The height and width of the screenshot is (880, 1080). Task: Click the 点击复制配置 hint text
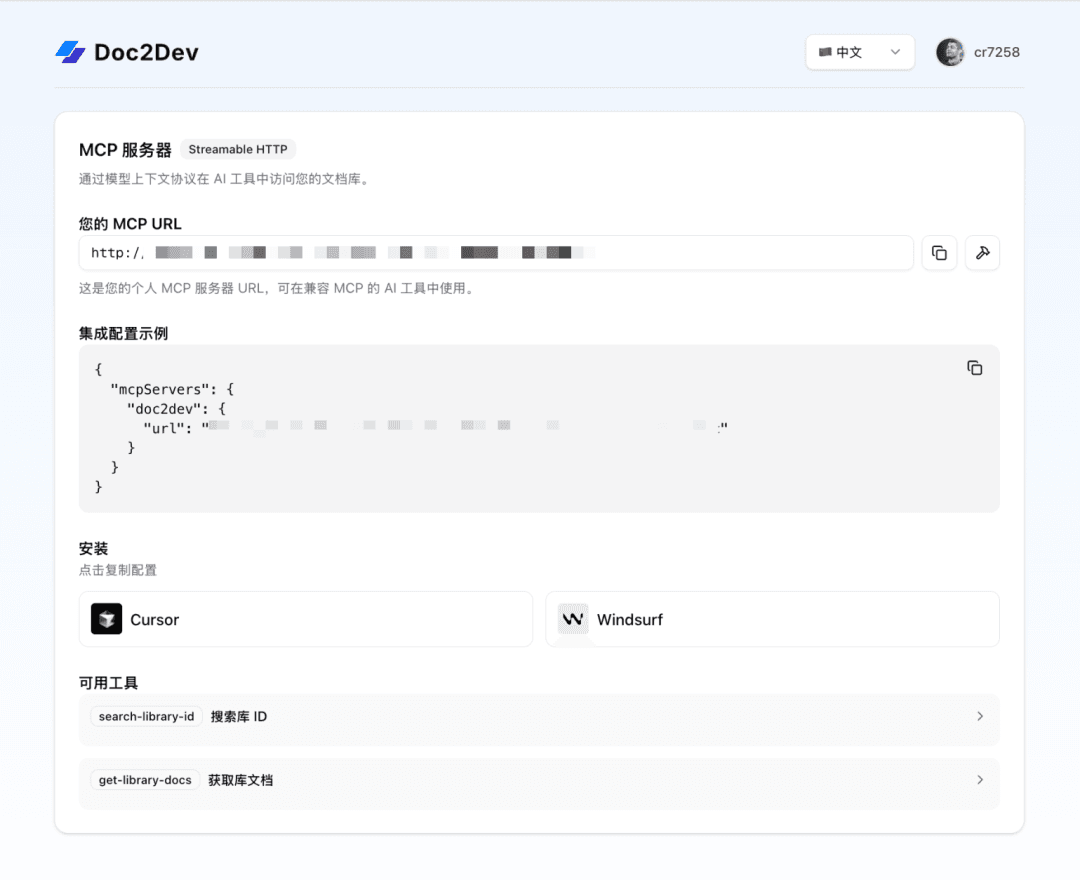118,570
